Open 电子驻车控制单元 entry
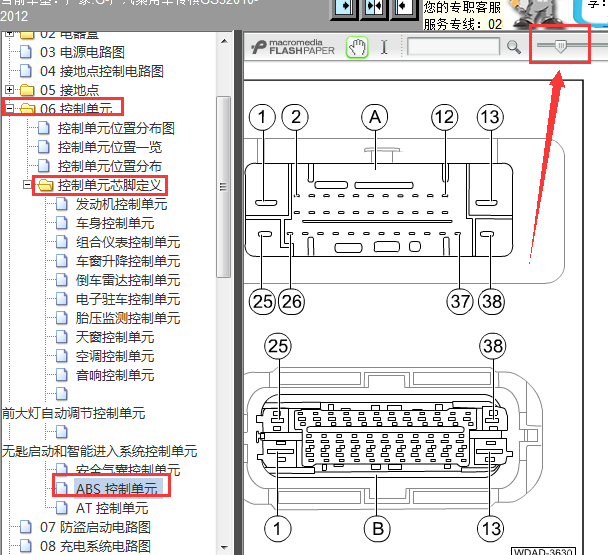 128,299
